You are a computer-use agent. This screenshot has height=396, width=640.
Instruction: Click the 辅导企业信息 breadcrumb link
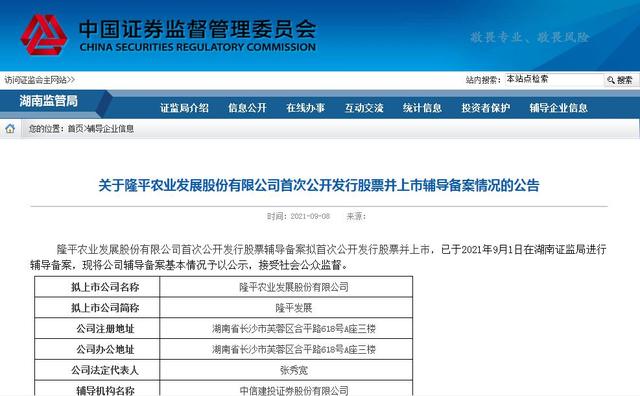(x=110, y=129)
